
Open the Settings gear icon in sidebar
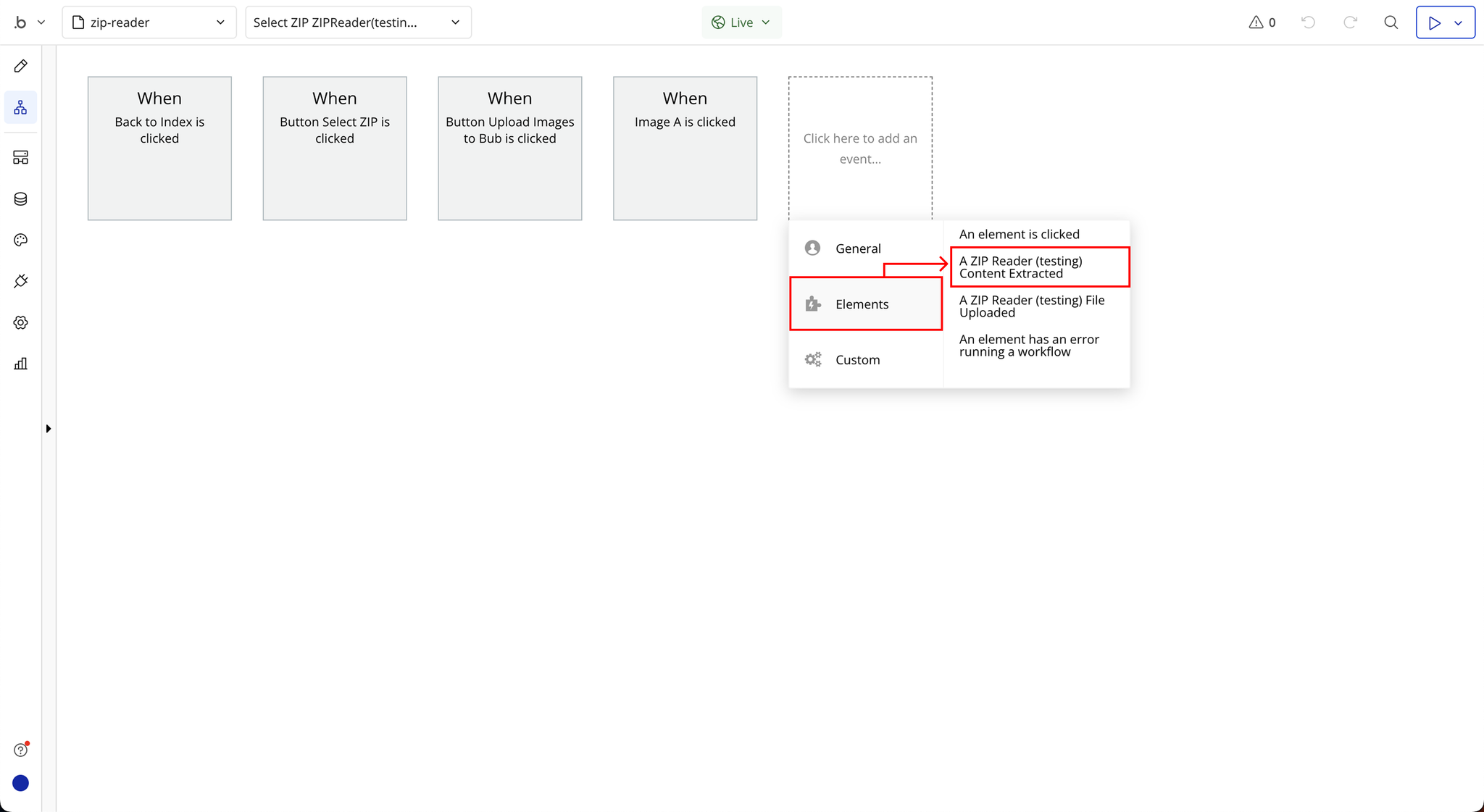pyautogui.click(x=20, y=322)
